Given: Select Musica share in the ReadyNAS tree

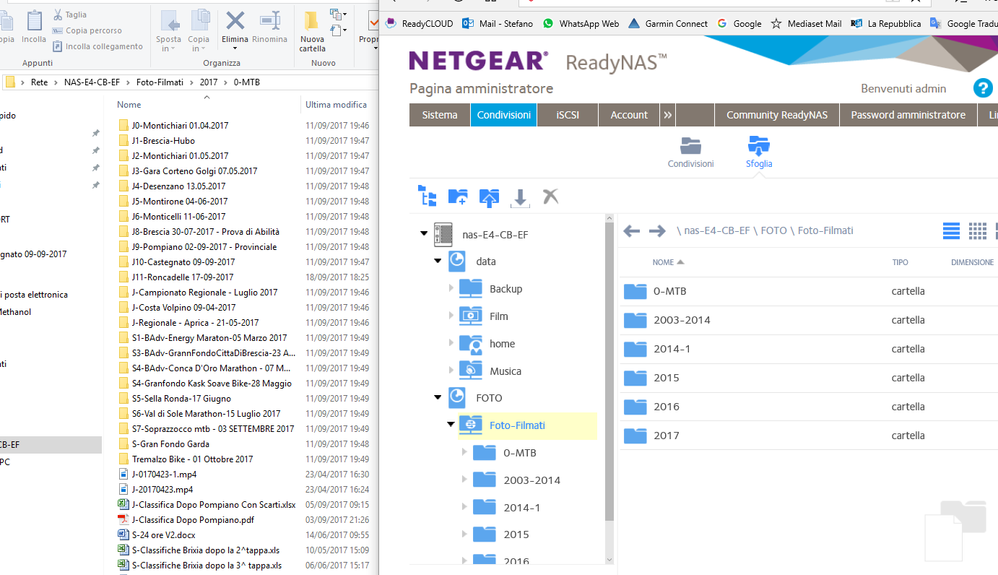Looking at the screenshot, I should pos(505,371).
